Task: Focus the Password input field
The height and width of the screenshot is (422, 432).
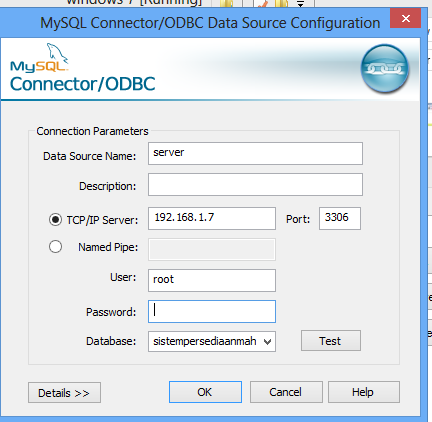Action: click(212, 311)
